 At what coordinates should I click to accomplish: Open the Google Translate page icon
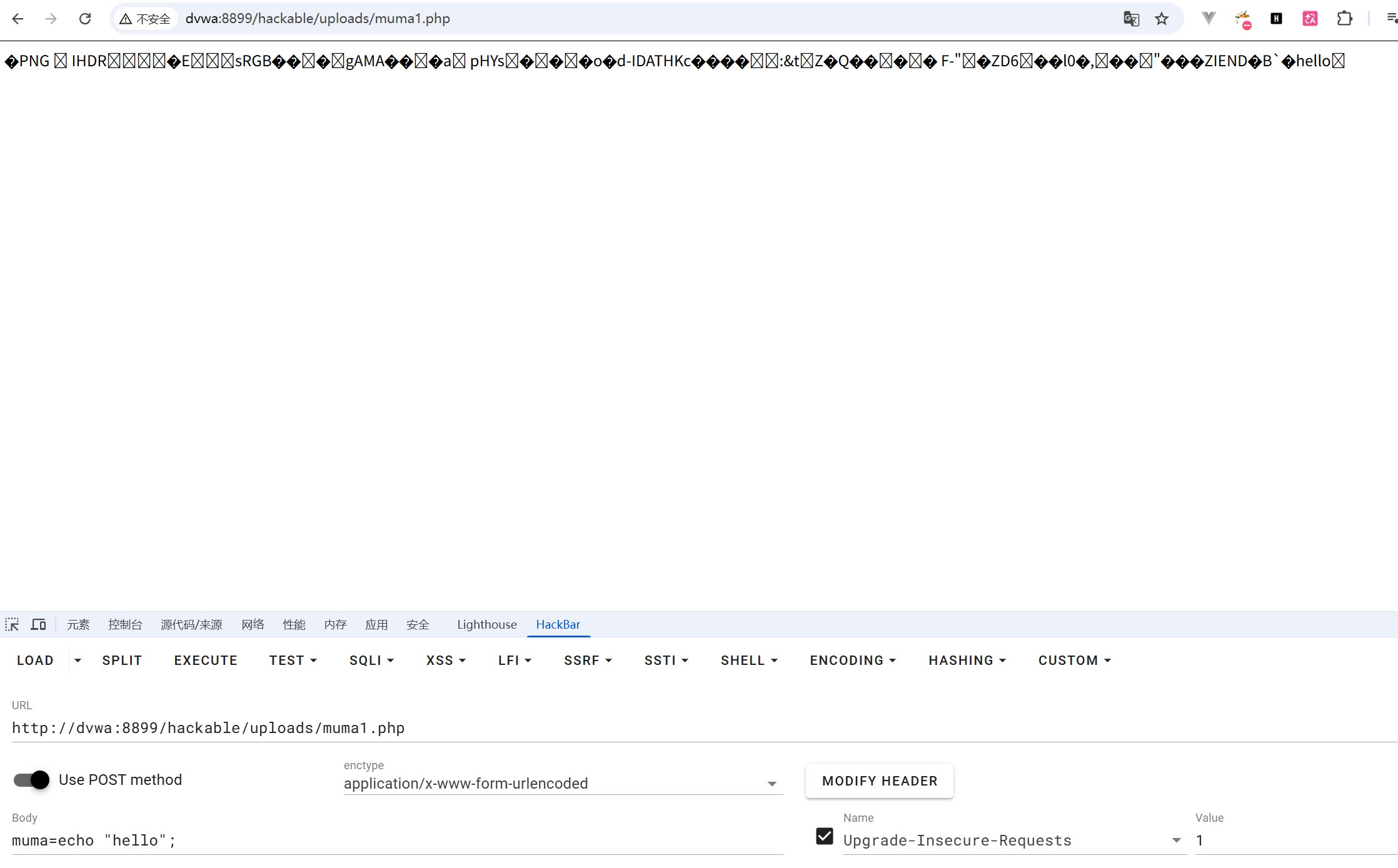click(1131, 19)
